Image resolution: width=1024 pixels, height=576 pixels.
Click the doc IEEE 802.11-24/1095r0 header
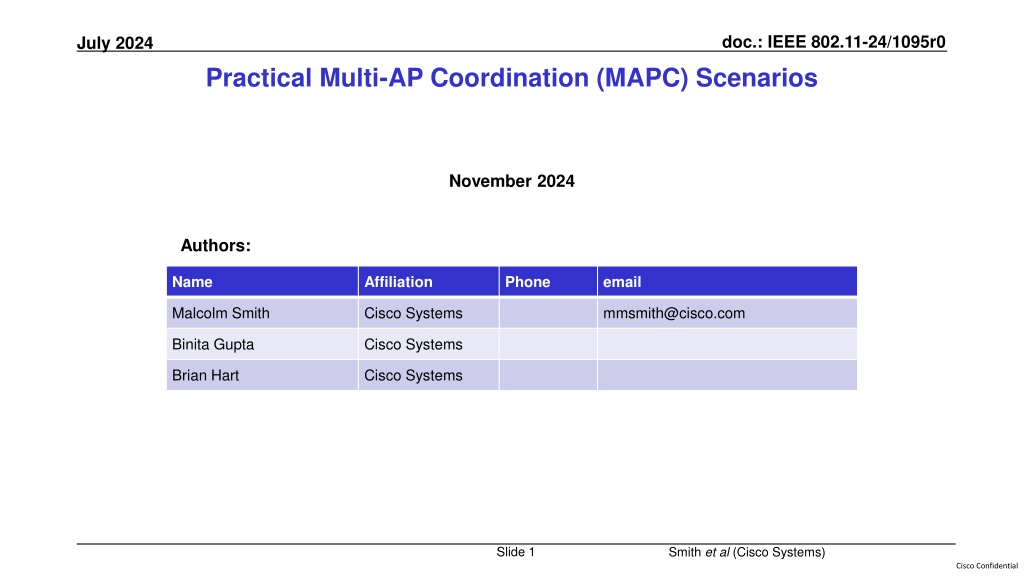[x=833, y=42]
